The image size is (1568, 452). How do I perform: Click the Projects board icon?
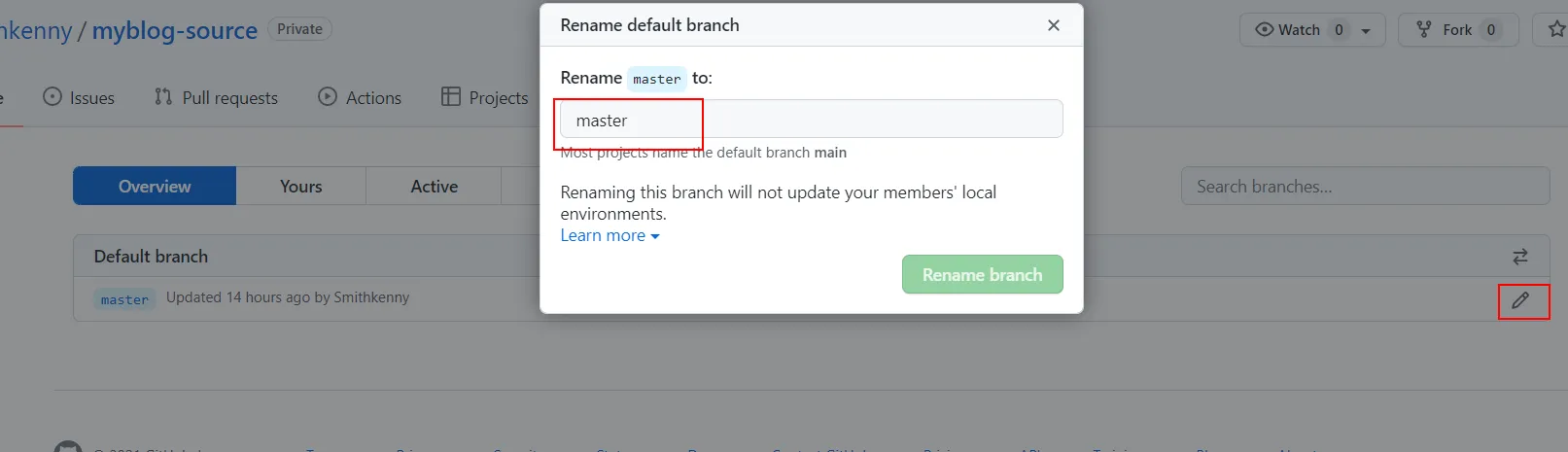coord(450,96)
